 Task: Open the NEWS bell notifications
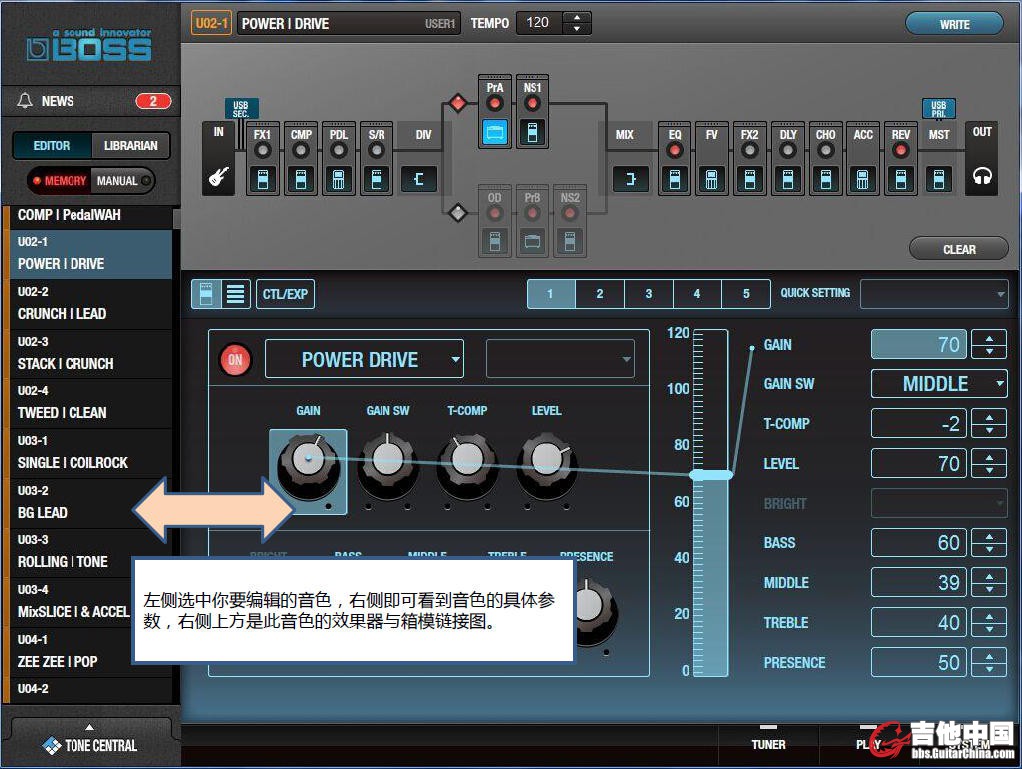[25, 101]
